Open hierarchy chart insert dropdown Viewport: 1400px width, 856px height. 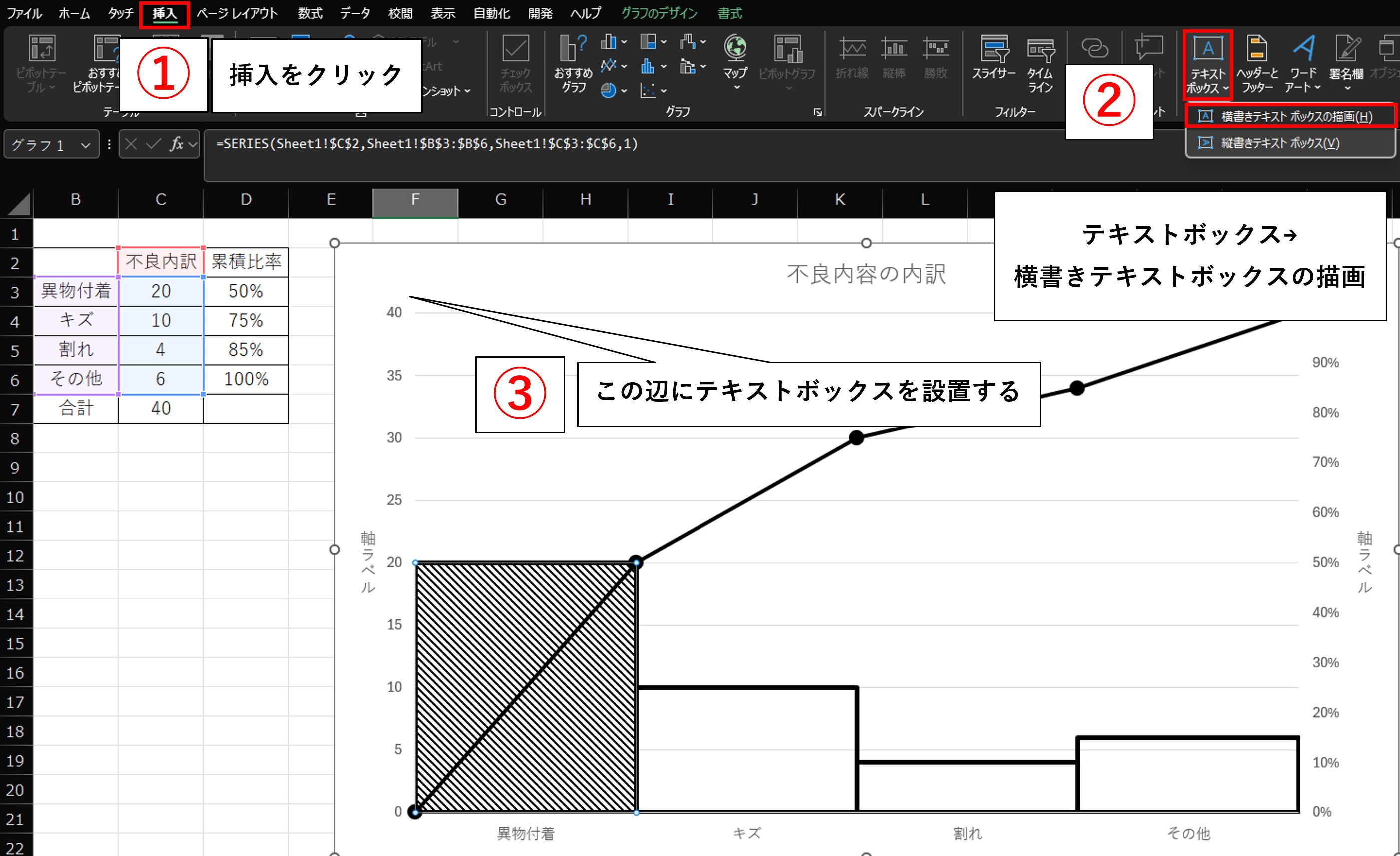pos(654,42)
